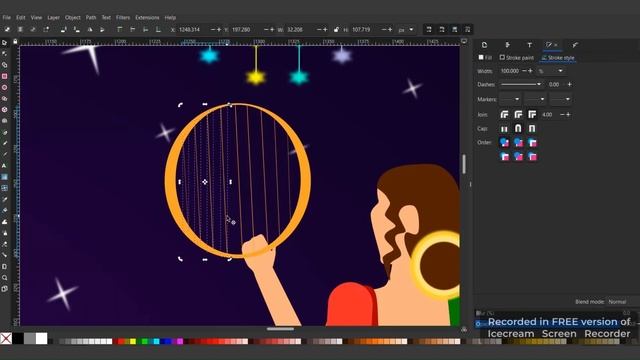Open the File menu
This screenshot has height=360, width=640.
click(7, 18)
